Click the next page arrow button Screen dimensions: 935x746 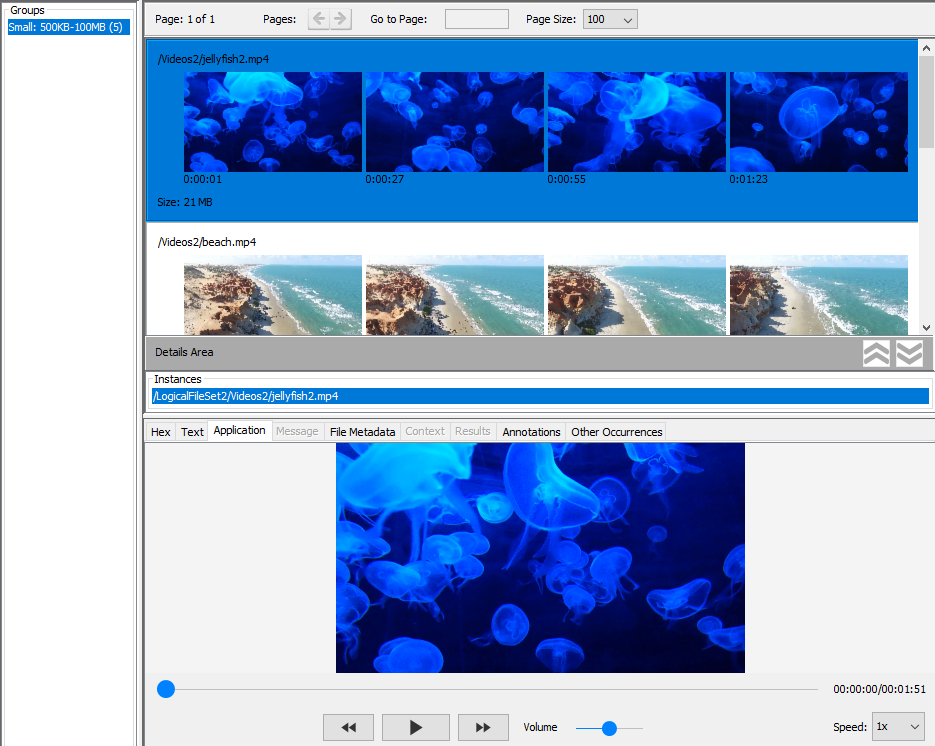(x=341, y=19)
